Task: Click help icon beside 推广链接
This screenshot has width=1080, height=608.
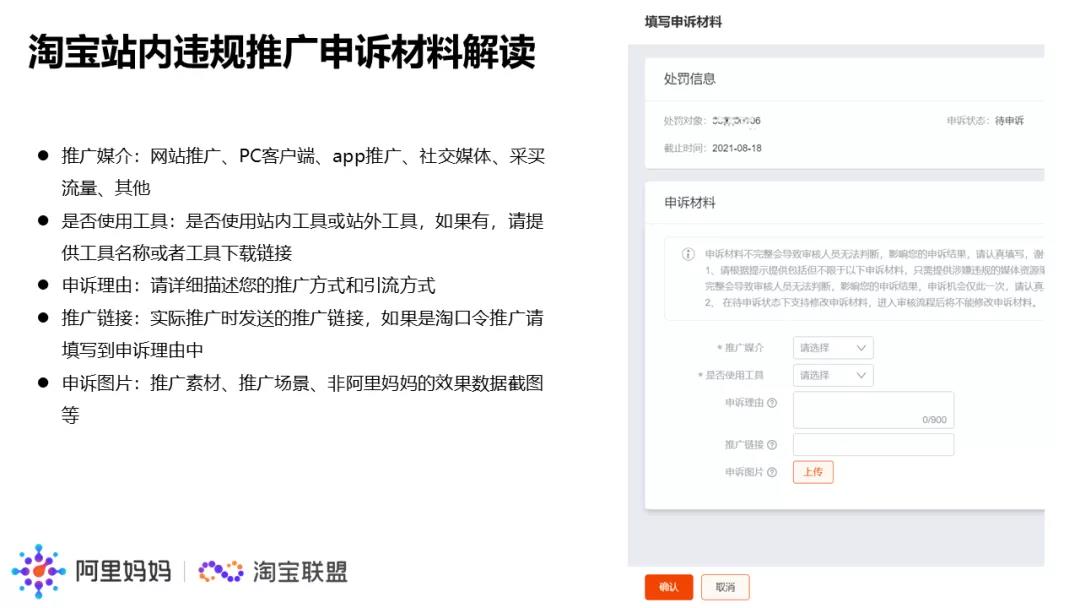Action: [772, 445]
